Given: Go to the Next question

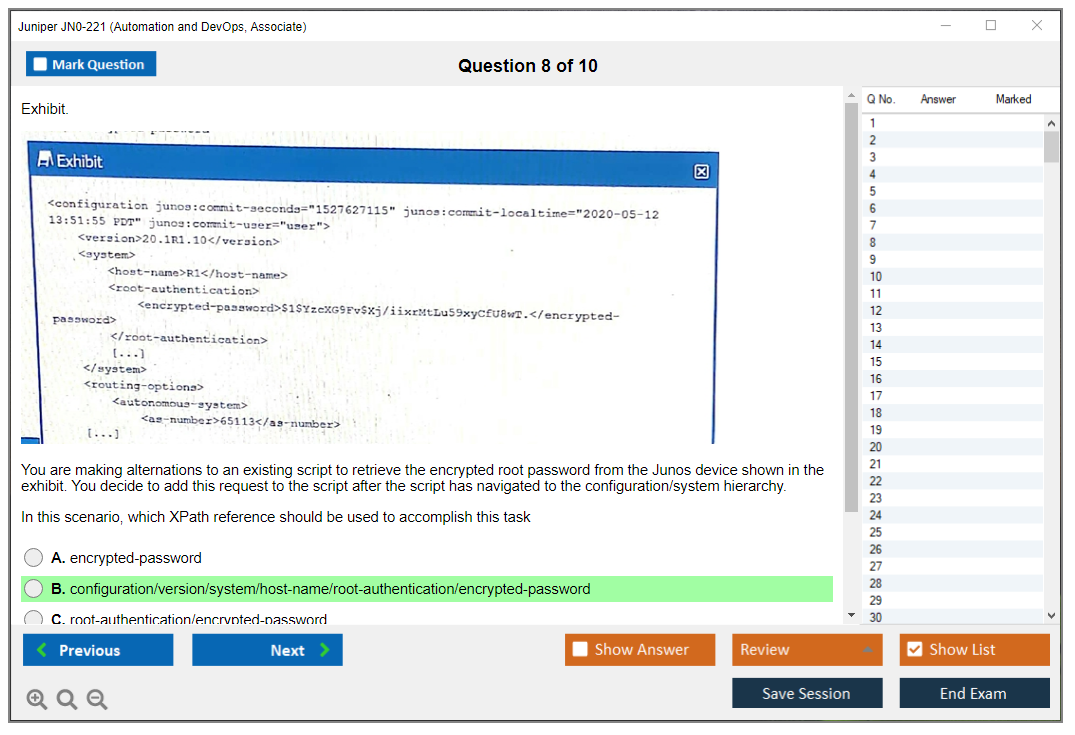Looking at the screenshot, I should tap(267, 650).
